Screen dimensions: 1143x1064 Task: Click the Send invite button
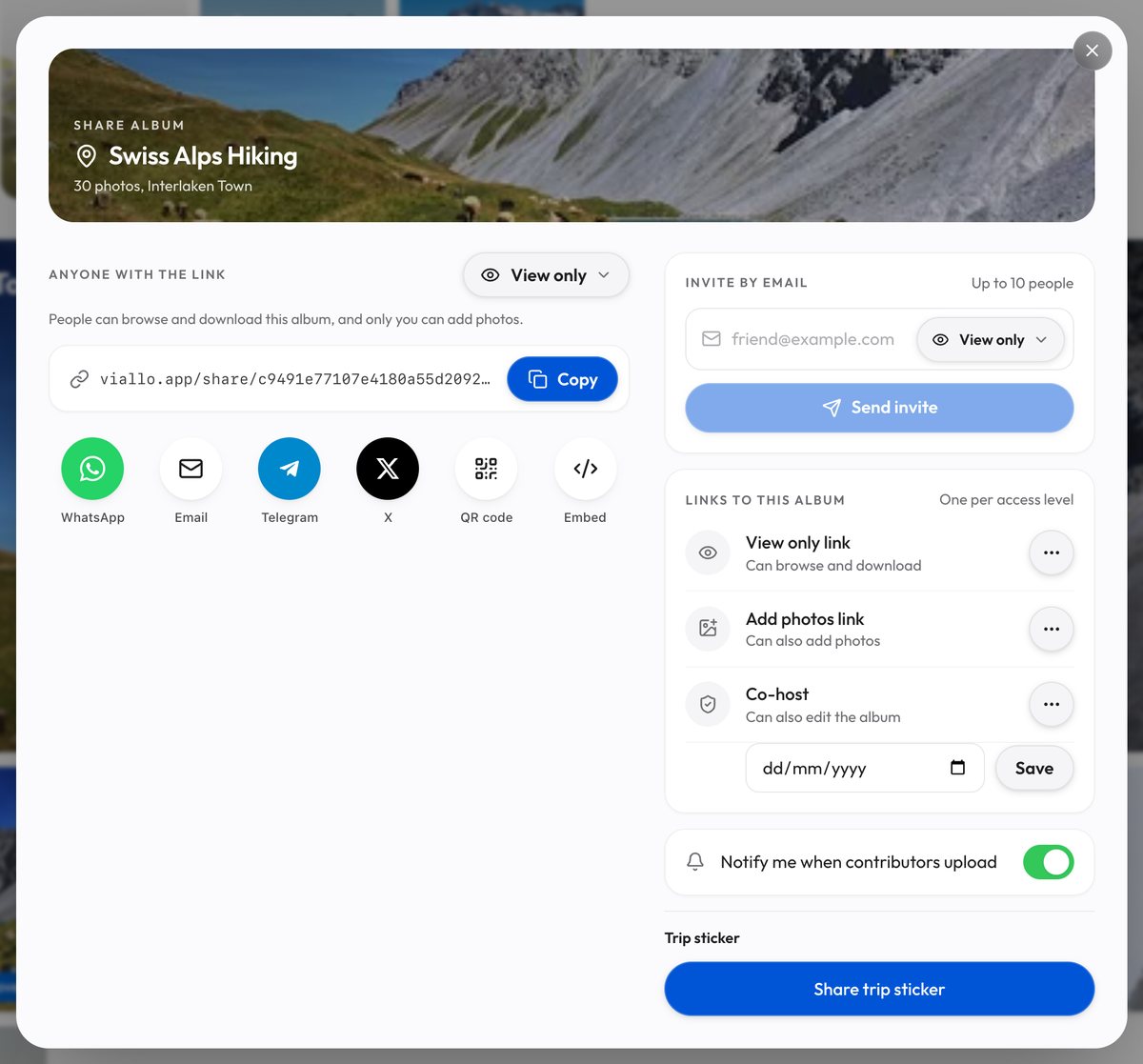(879, 408)
